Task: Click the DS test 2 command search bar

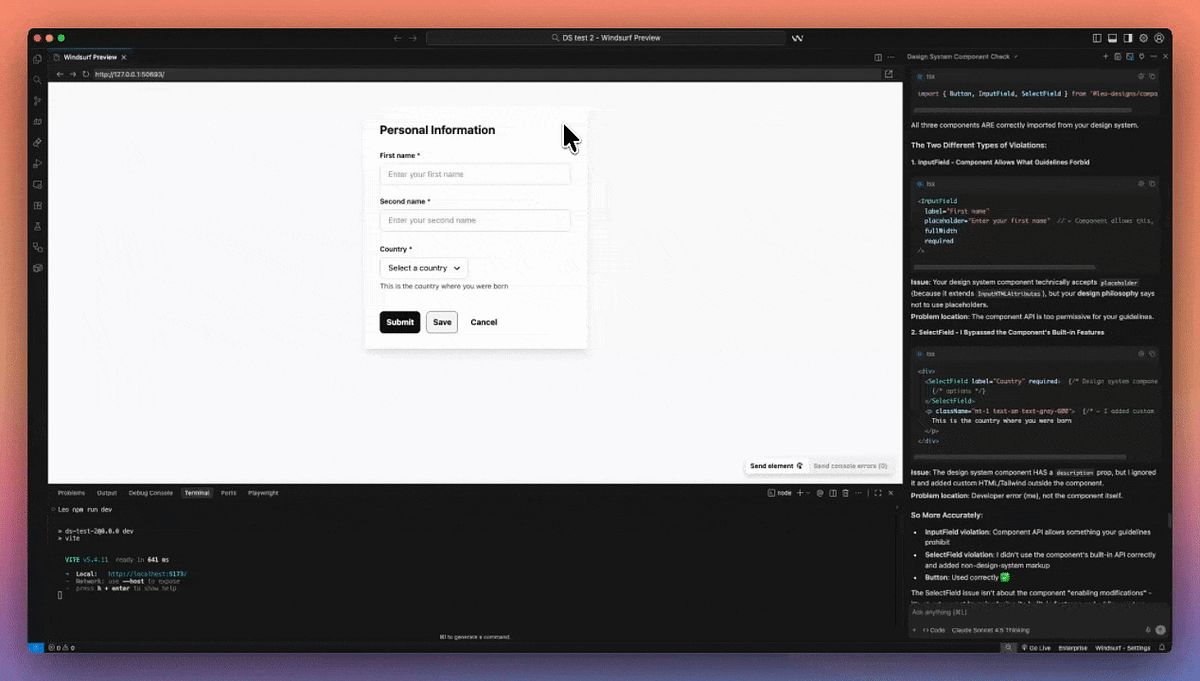Action: click(605, 38)
